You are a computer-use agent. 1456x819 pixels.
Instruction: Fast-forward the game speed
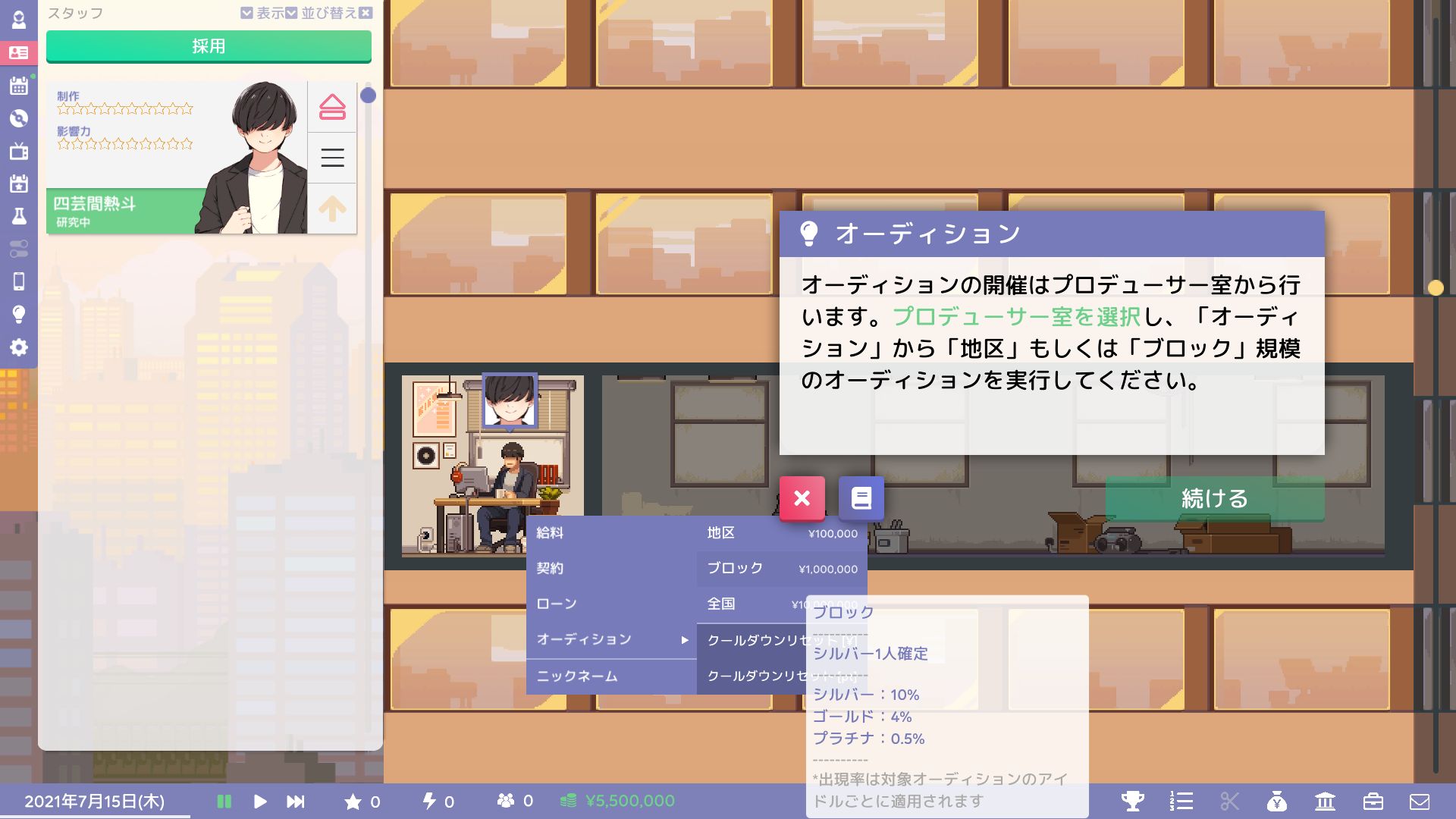295,801
